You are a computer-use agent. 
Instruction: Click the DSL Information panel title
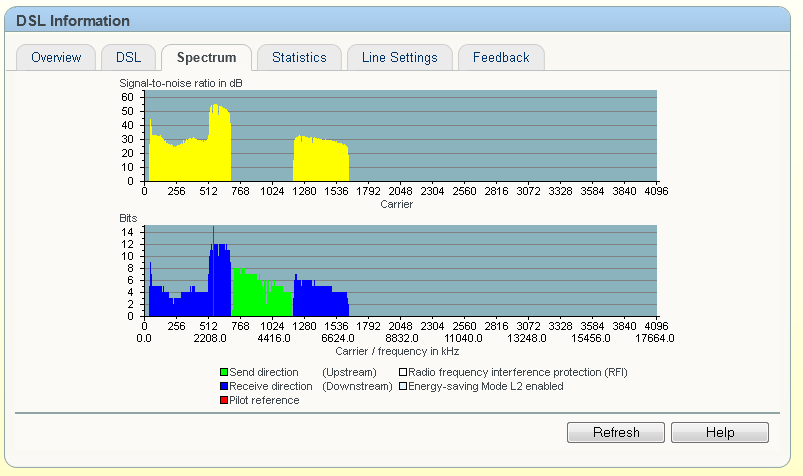(73, 20)
